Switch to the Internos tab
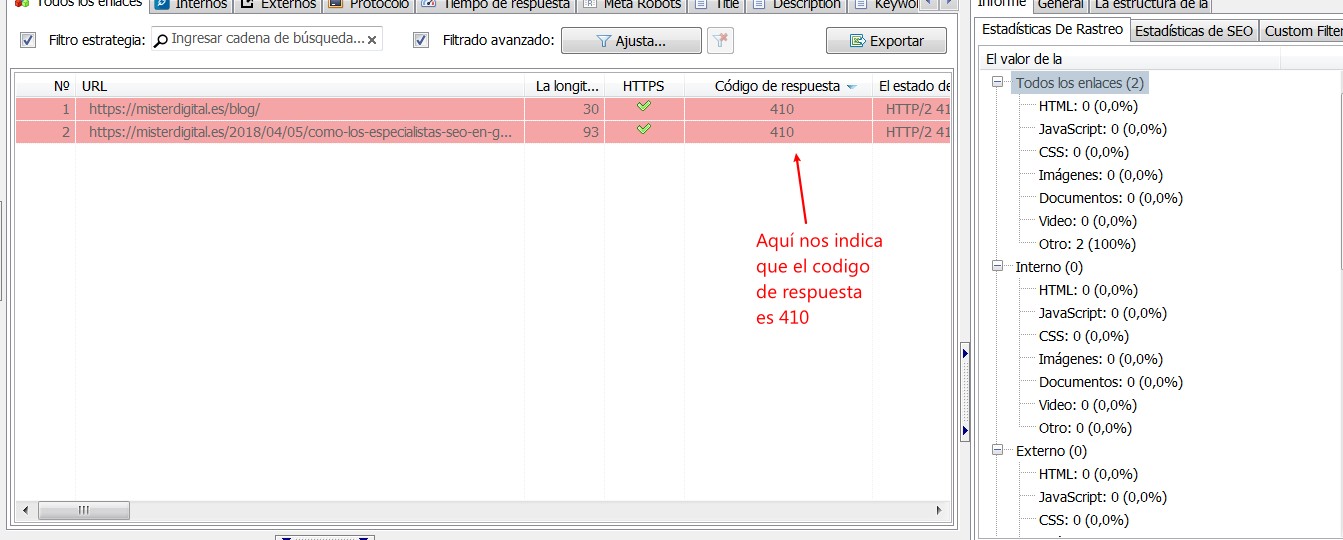This screenshot has width=1343, height=540. pos(192,5)
